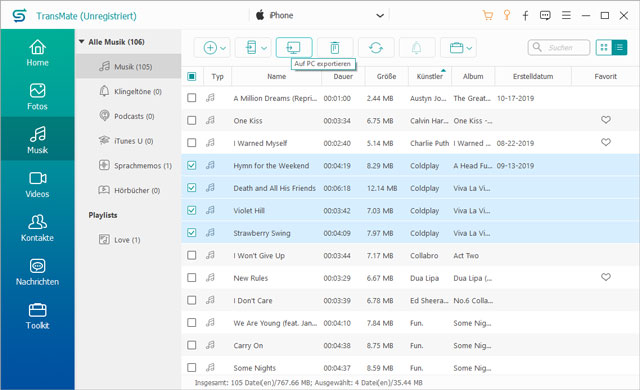This screenshot has width=640, height=390.
Task: Uncheck Death and All His Friends checkbox
Action: point(191,188)
